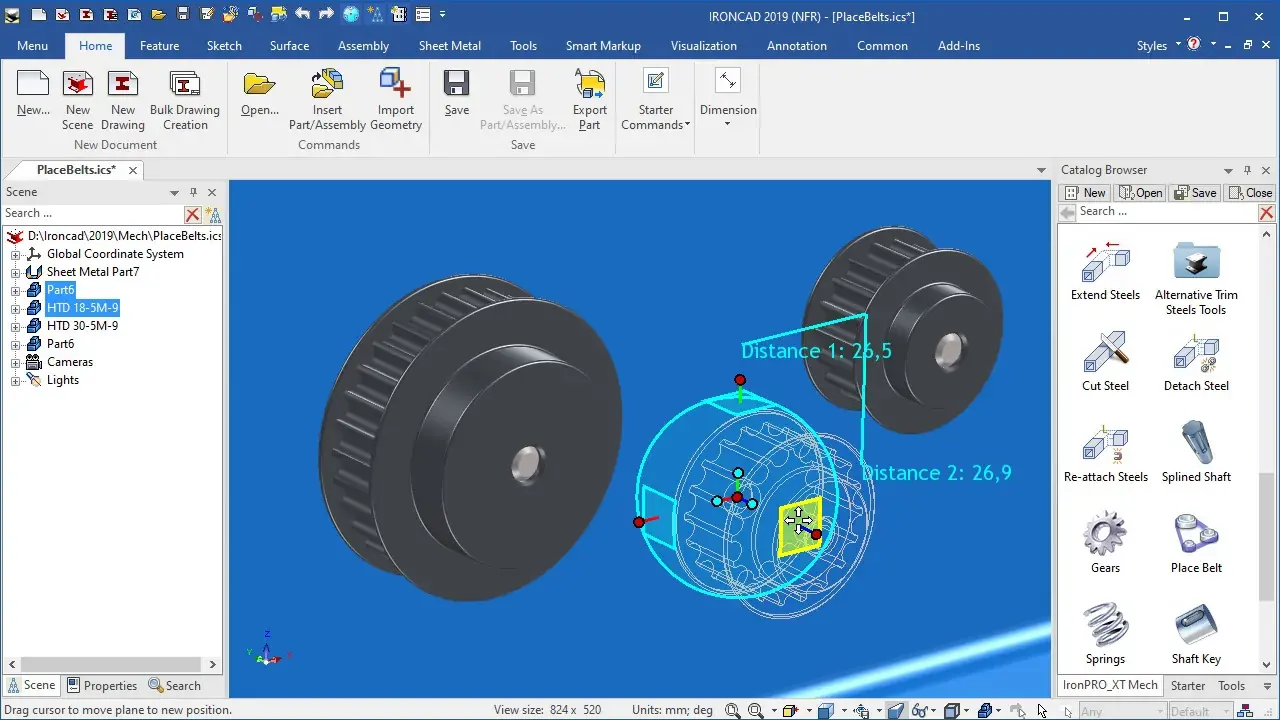1280x720 pixels.
Task: Expand Global Coordinate System tree node
Action: coord(16,254)
